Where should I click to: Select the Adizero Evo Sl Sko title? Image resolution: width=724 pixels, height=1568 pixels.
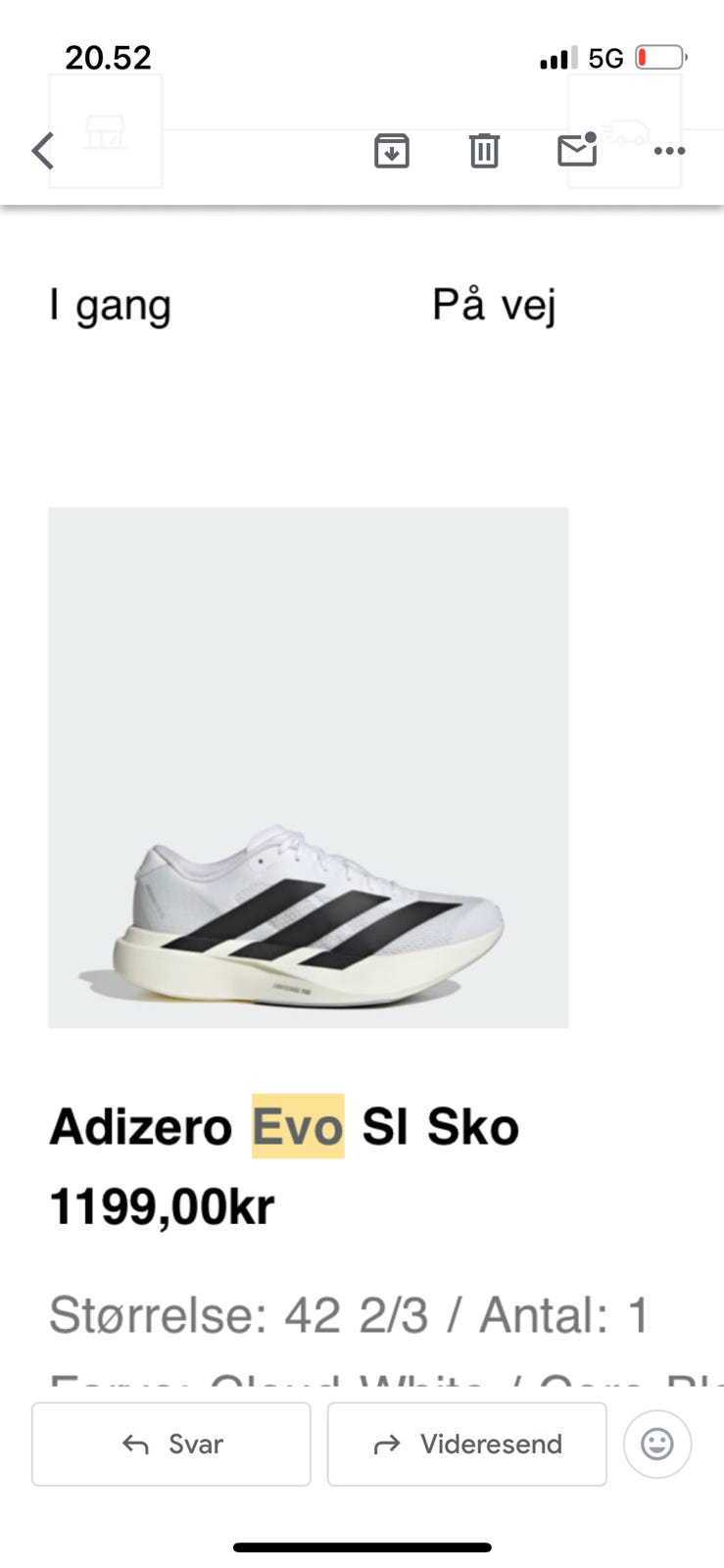point(284,1126)
